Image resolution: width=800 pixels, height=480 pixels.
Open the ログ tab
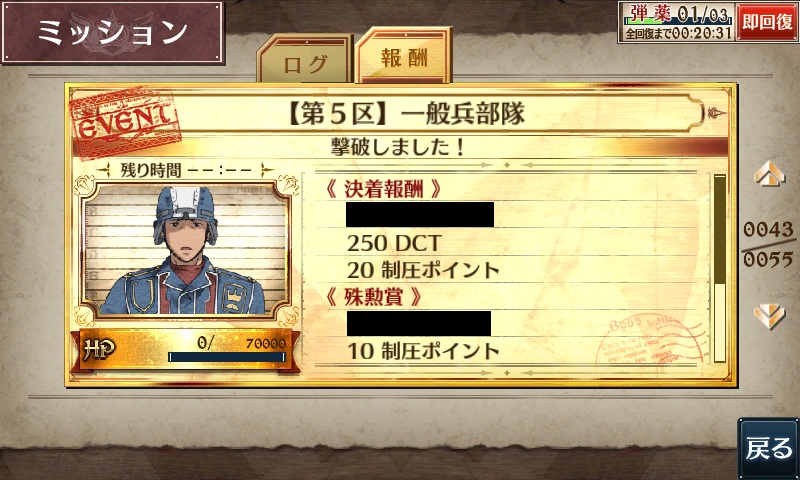click(305, 60)
